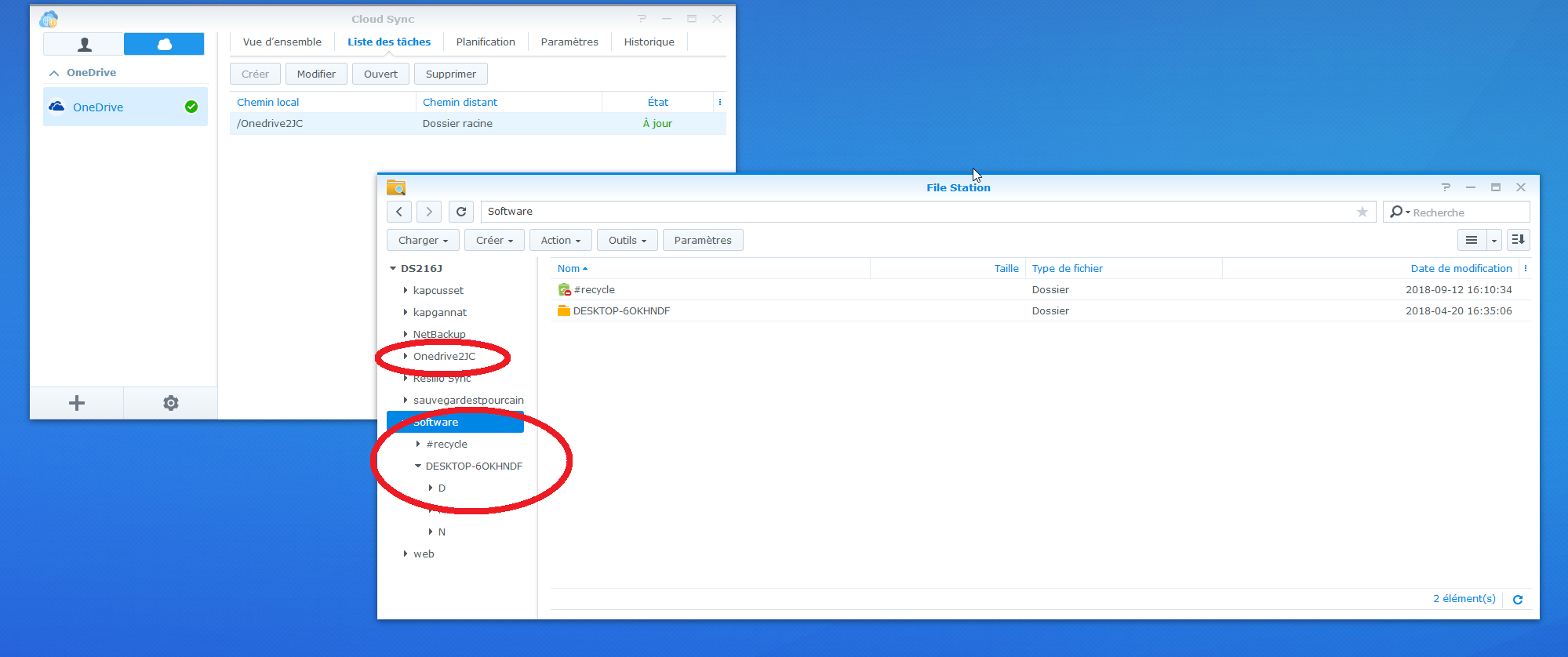Expand the kapcusset folder
The width and height of the screenshot is (1568, 657).
[x=406, y=291]
